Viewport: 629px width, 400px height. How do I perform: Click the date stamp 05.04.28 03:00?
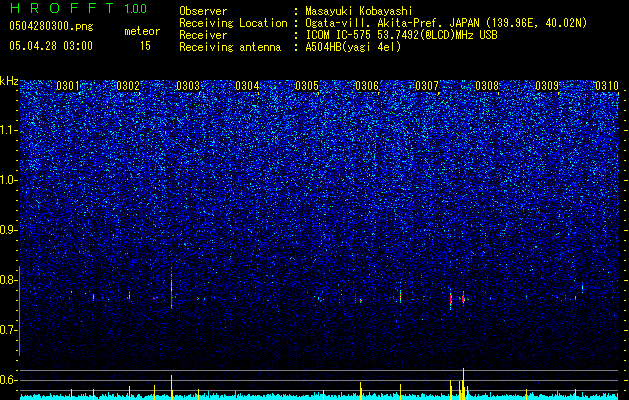[51, 46]
